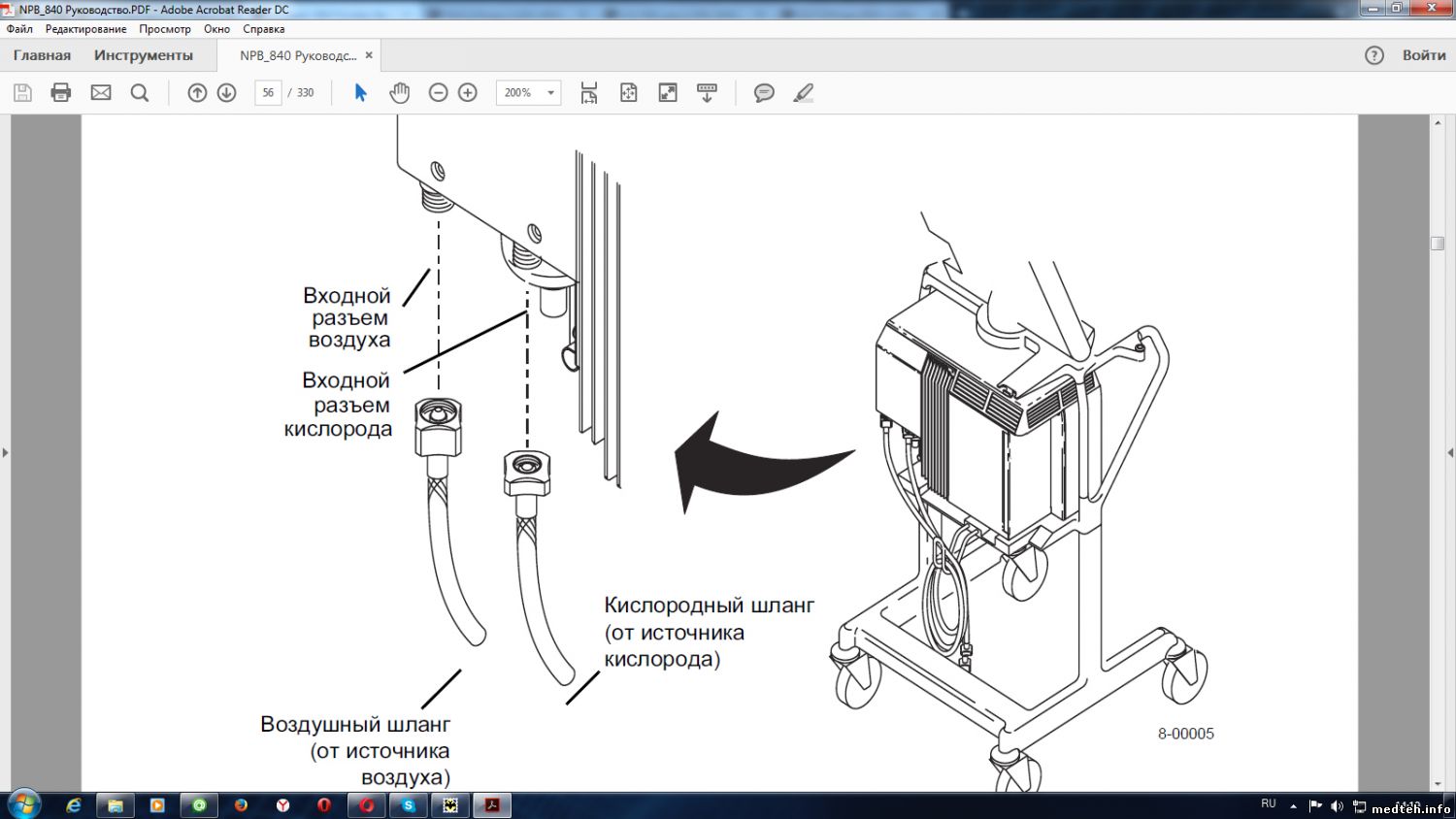Send file by email with the envelope icon
The height and width of the screenshot is (819, 1456).
101,93
